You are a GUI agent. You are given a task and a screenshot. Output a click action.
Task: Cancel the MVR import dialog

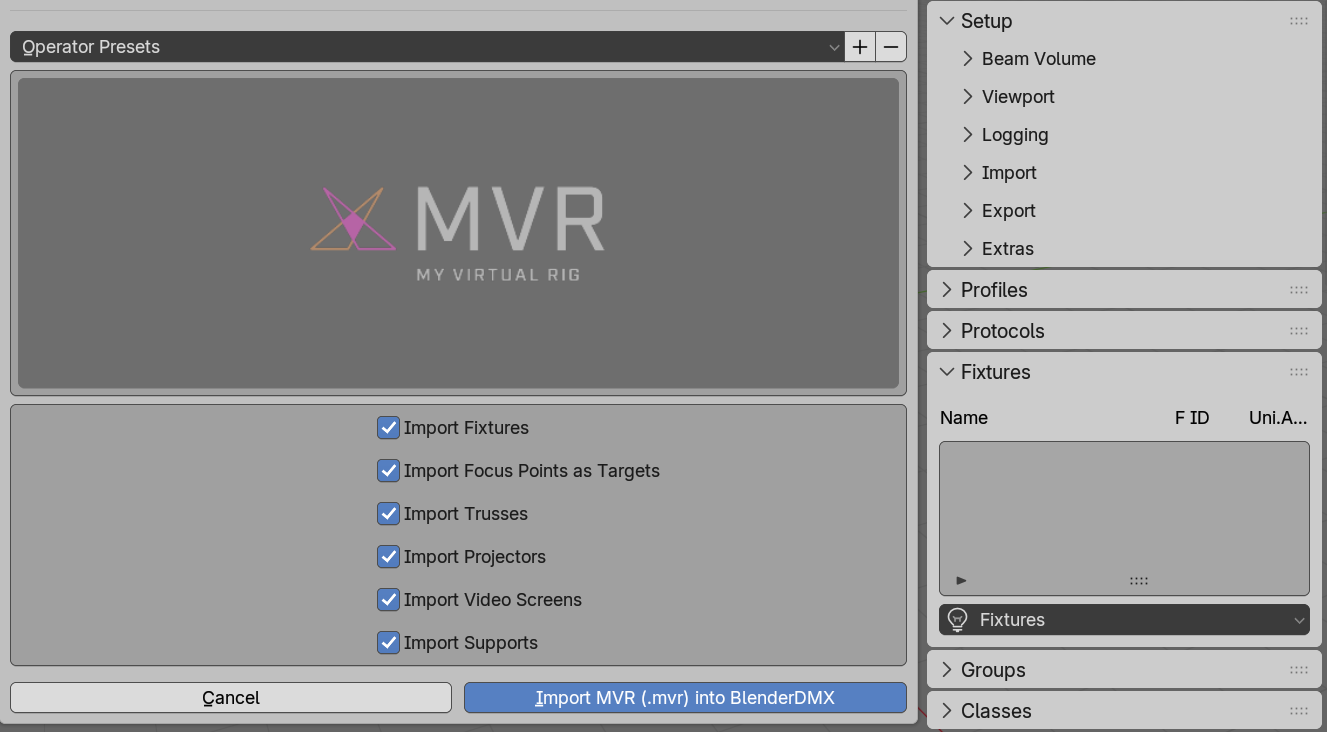[x=231, y=698]
